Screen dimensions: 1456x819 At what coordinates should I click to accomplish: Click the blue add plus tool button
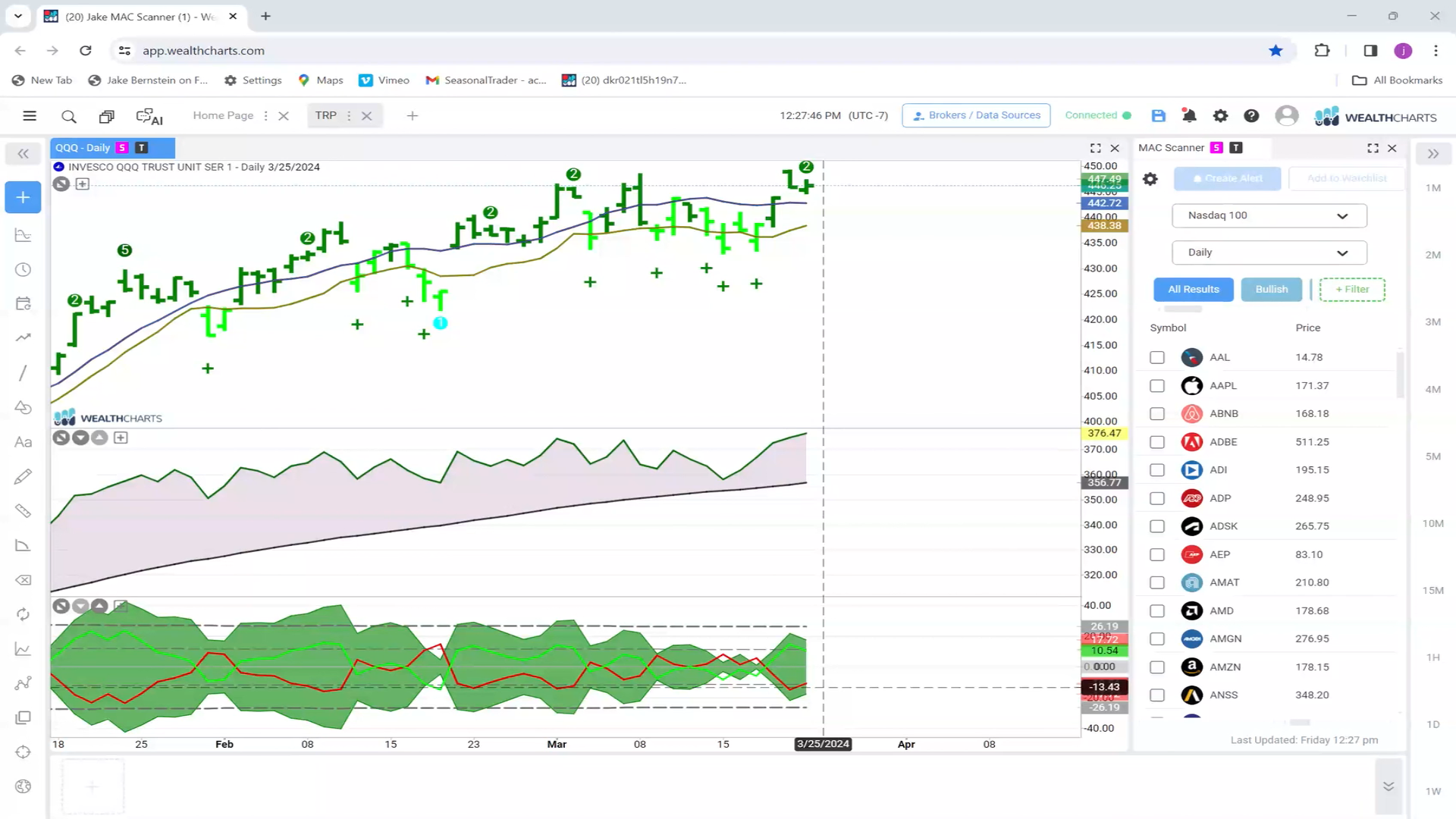pos(23,197)
